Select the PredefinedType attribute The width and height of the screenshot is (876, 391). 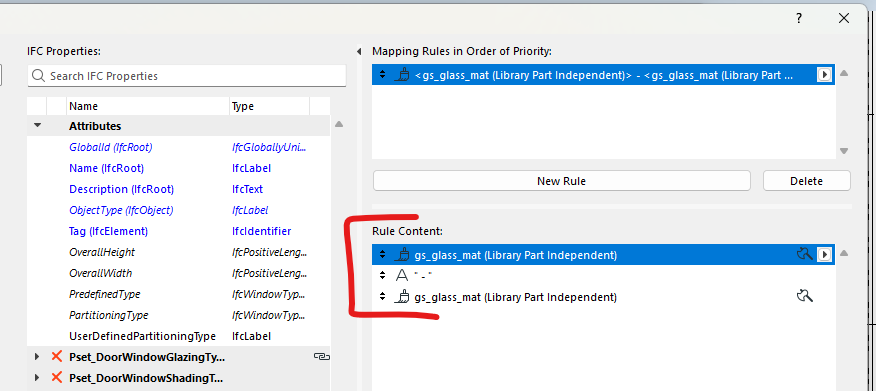pyautogui.click(x=104, y=294)
